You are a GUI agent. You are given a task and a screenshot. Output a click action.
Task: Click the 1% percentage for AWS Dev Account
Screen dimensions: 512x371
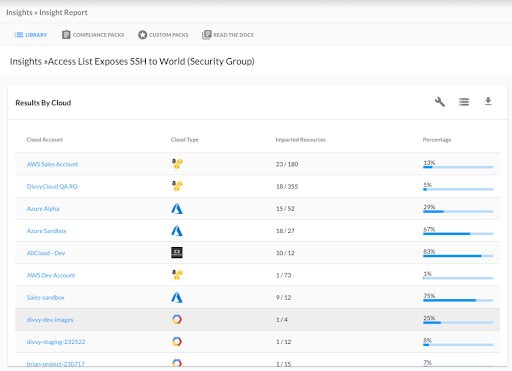pyautogui.click(x=427, y=274)
